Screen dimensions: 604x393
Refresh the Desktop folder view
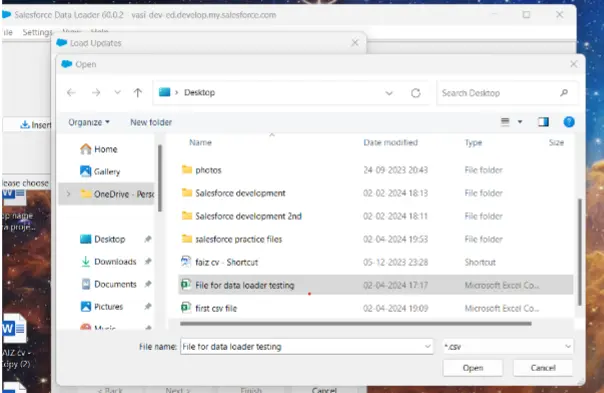click(x=415, y=93)
